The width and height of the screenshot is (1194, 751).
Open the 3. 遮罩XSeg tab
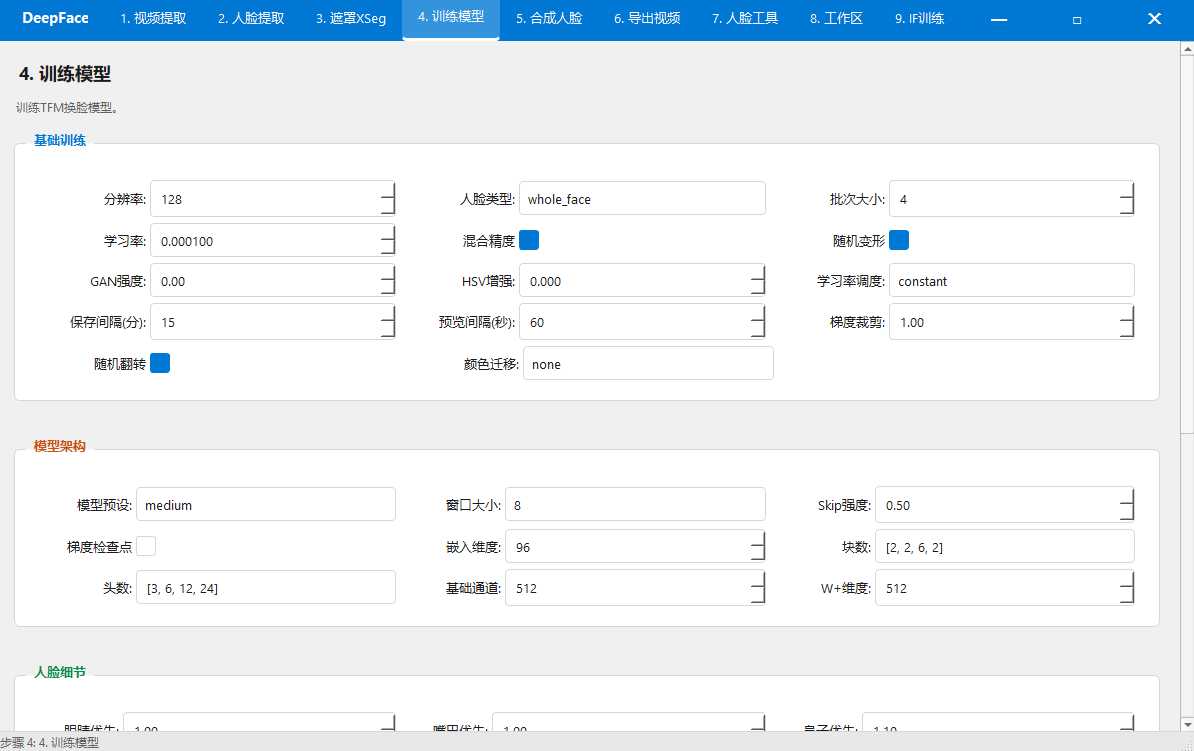coord(351,18)
